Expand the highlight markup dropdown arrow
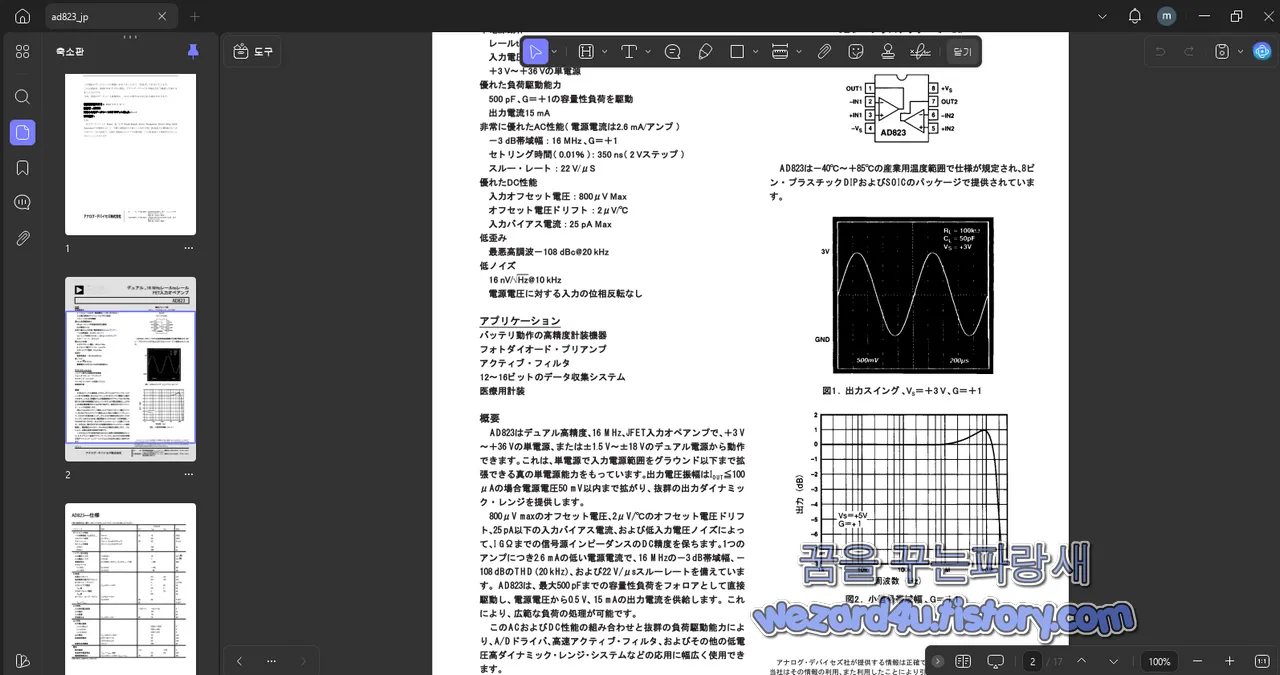This screenshot has width=1280, height=675. click(604, 51)
